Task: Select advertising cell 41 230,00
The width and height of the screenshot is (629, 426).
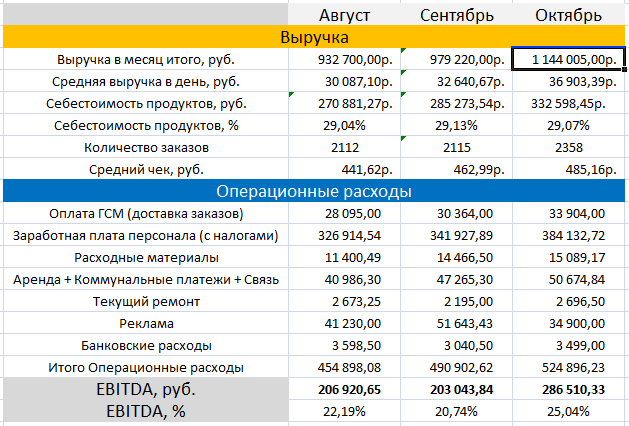Action: pyautogui.click(x=344, y=323)
